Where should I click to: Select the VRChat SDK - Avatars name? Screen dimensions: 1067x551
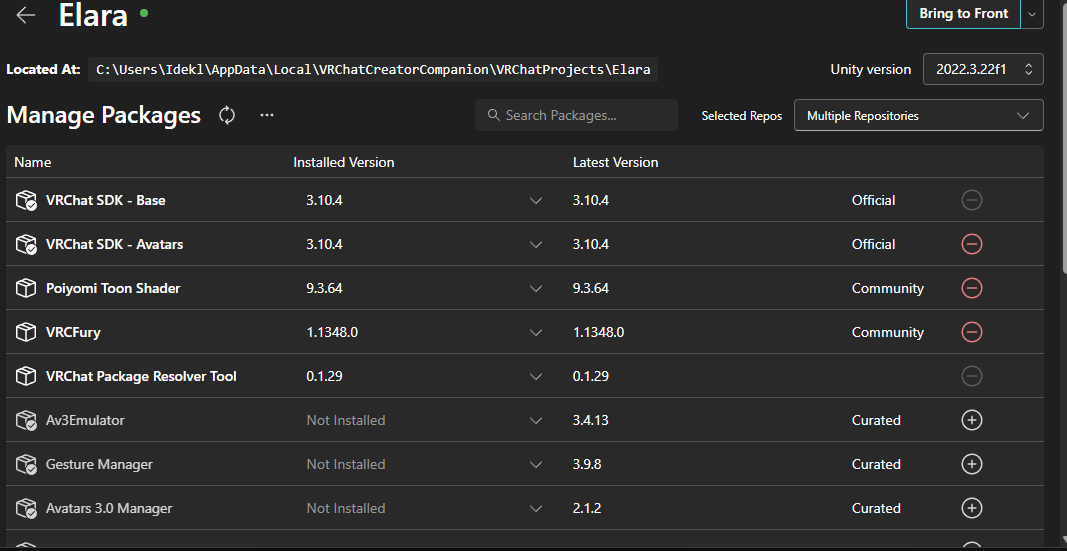[x=114, y=244]
